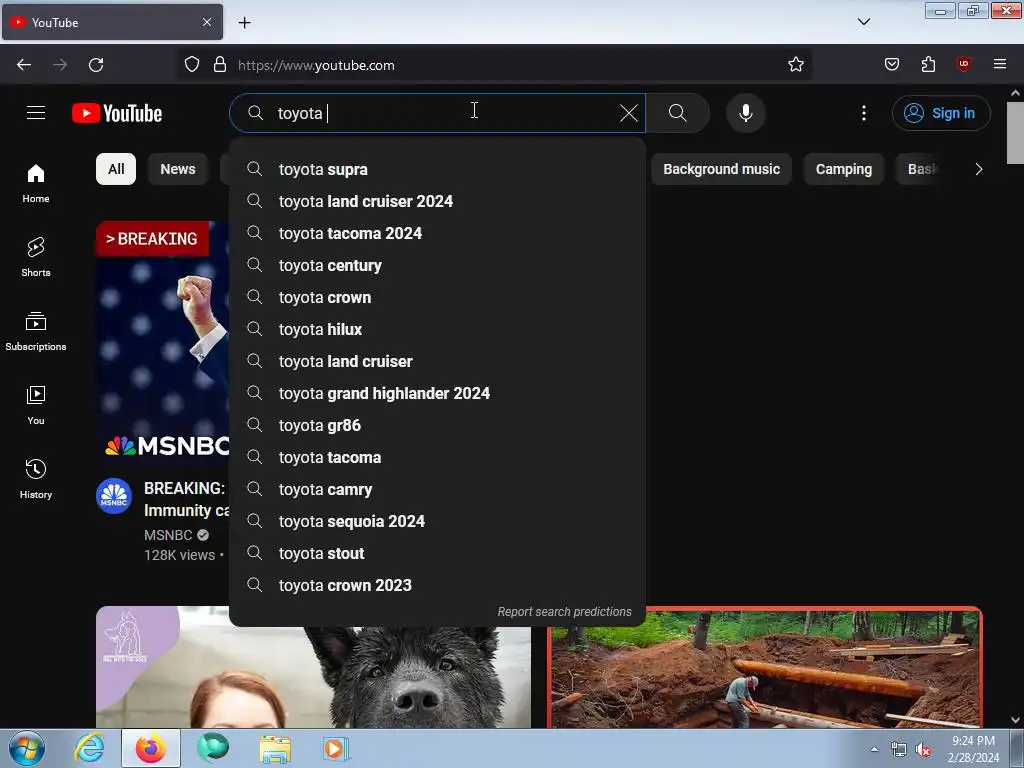Open History in the sidebar
Image resolution: width=1024 pixels, height=768 pixels.
tap(36, 479)
